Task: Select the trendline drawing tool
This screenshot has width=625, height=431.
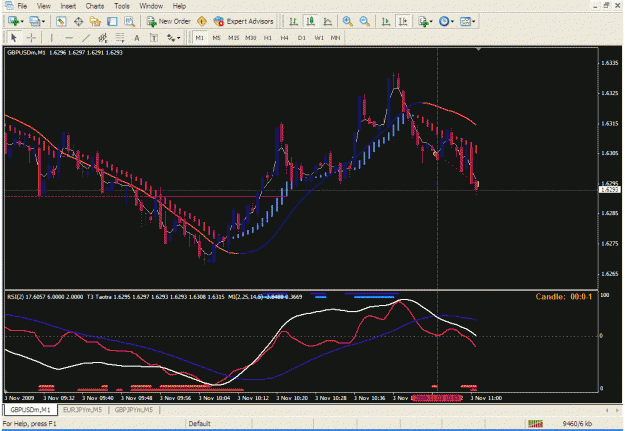Action: tap(86, 38)
